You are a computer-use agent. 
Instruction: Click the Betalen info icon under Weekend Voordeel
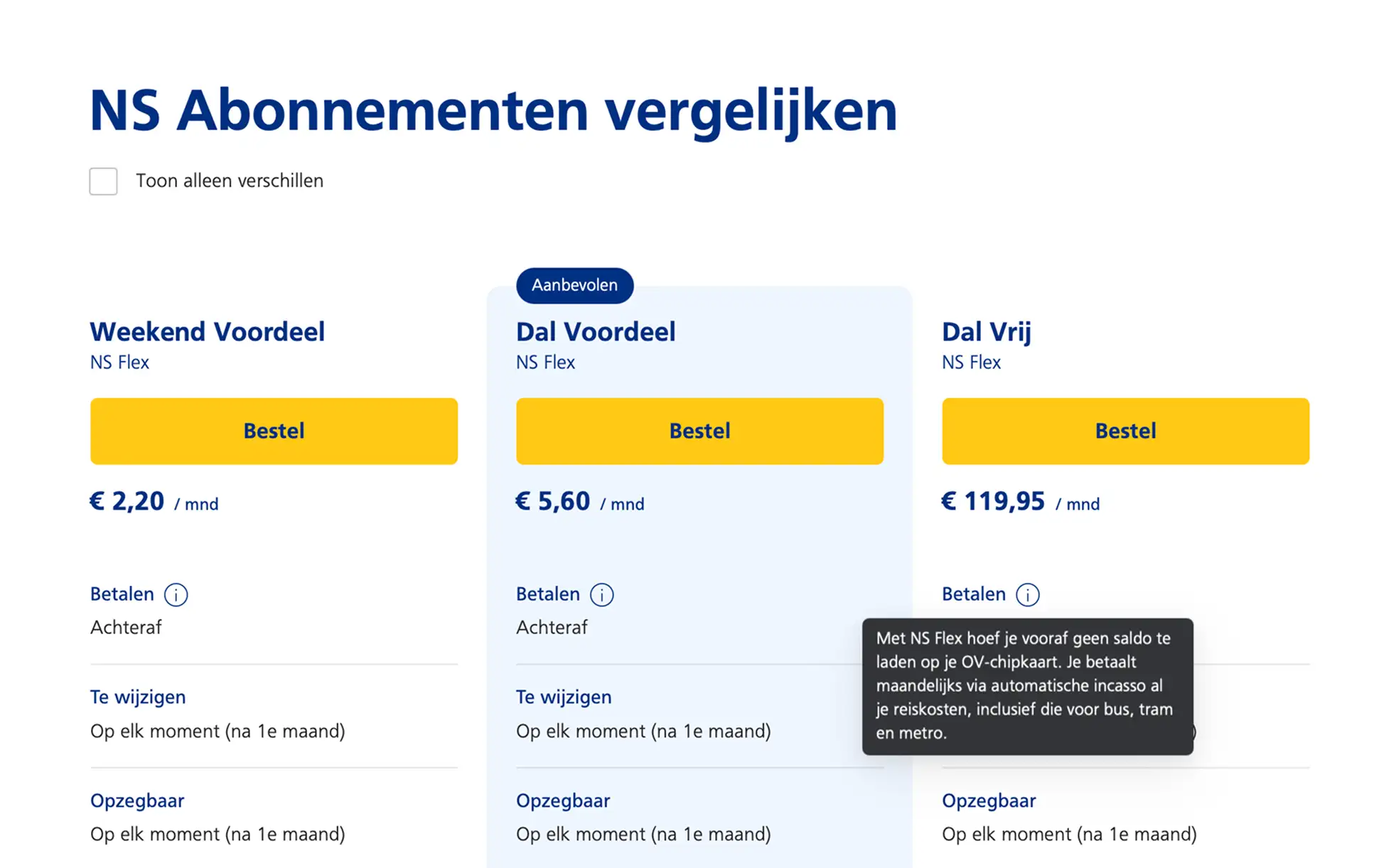tap(176, 594)
